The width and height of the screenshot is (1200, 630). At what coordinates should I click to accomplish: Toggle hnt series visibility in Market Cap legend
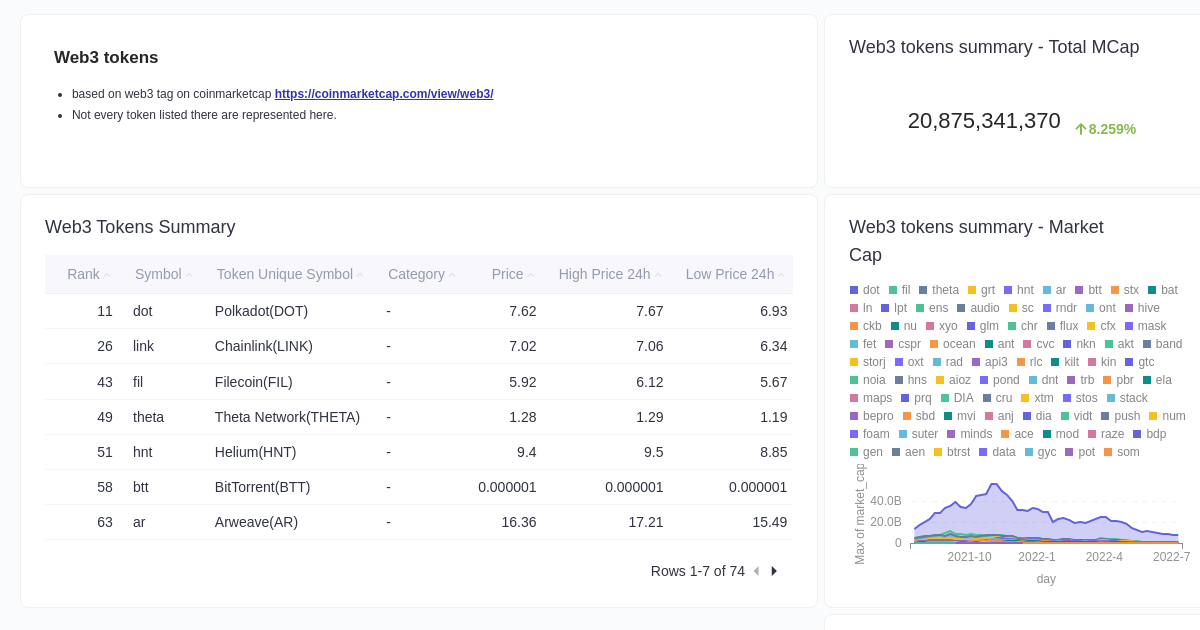(1020, 290)
